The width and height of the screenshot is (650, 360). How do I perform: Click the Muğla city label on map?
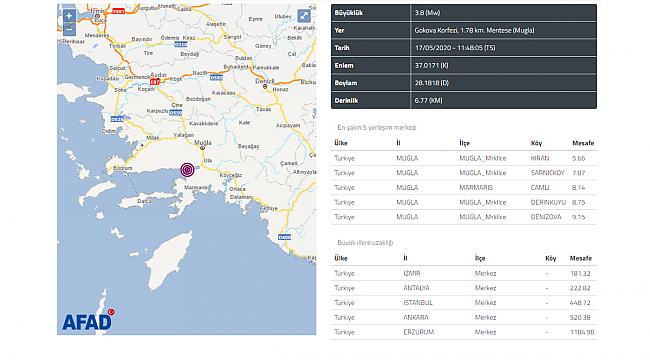pyautogui.click(x=203, y=143)
